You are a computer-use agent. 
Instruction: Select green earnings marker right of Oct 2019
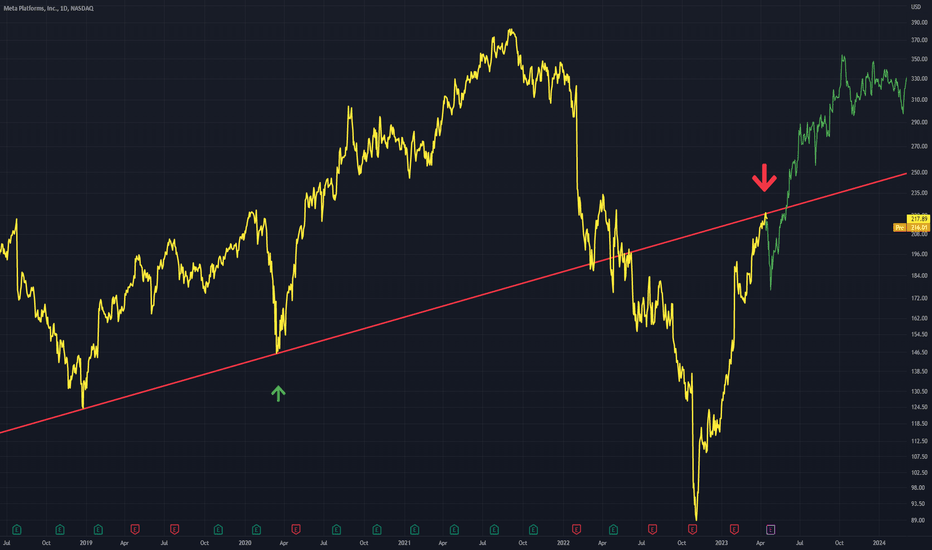click(218, 529)
